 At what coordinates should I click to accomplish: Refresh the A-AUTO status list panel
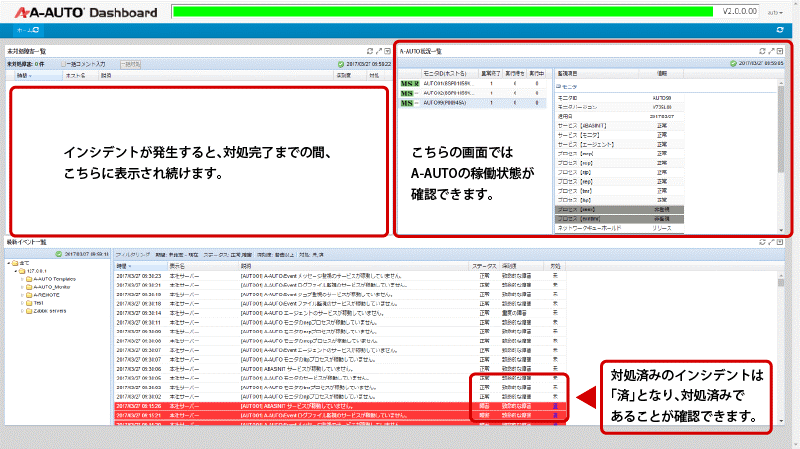pos(762,51)
